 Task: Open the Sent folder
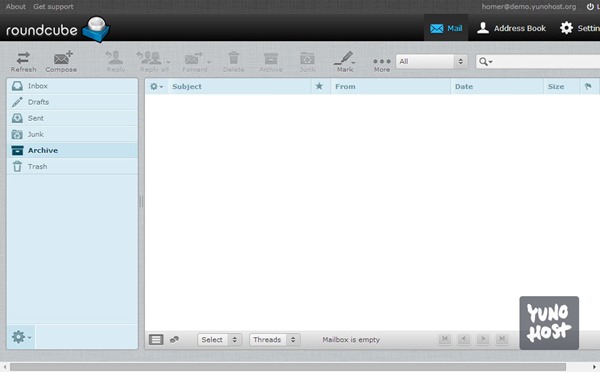(x=72, y=118)
